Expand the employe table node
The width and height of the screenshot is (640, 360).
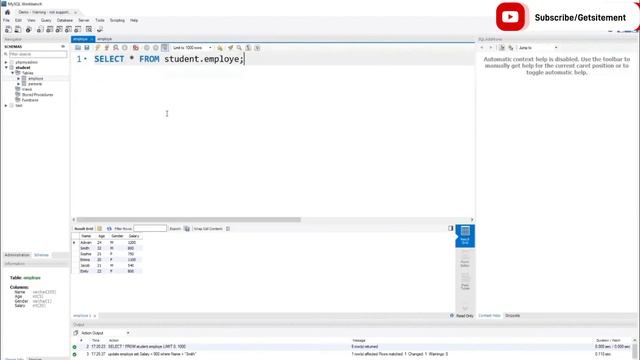[18, 78]
